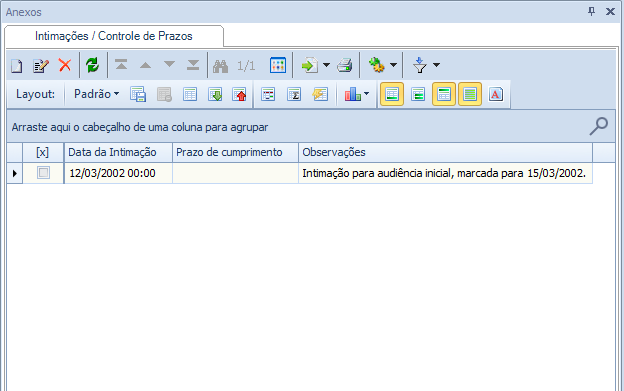
Task: Open export options dropdown arrow
Action: click(326, 65)
